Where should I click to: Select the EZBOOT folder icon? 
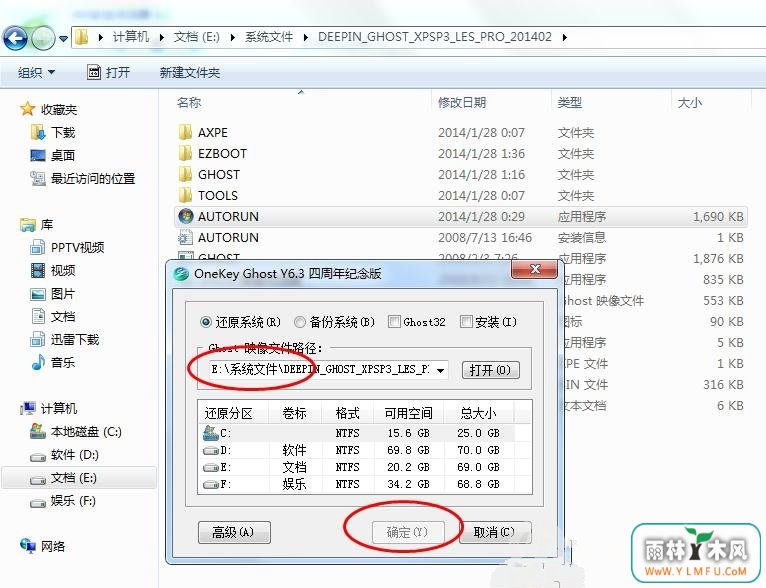point(185,153)
